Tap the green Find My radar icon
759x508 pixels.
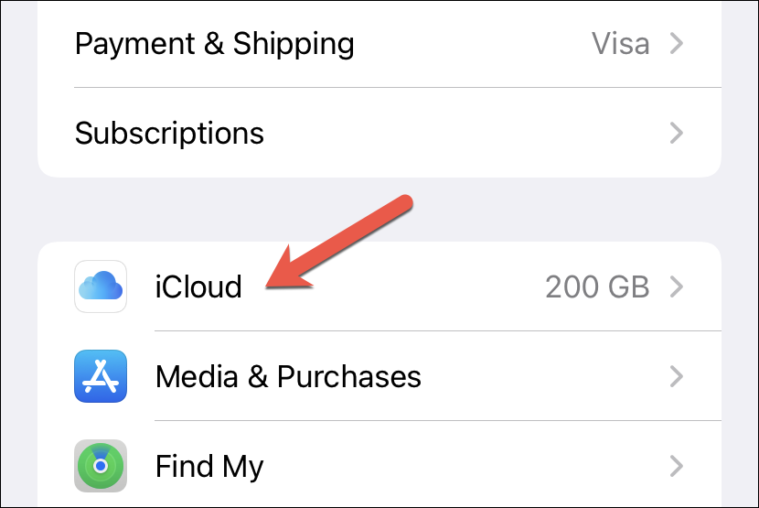tap(100, 465)
